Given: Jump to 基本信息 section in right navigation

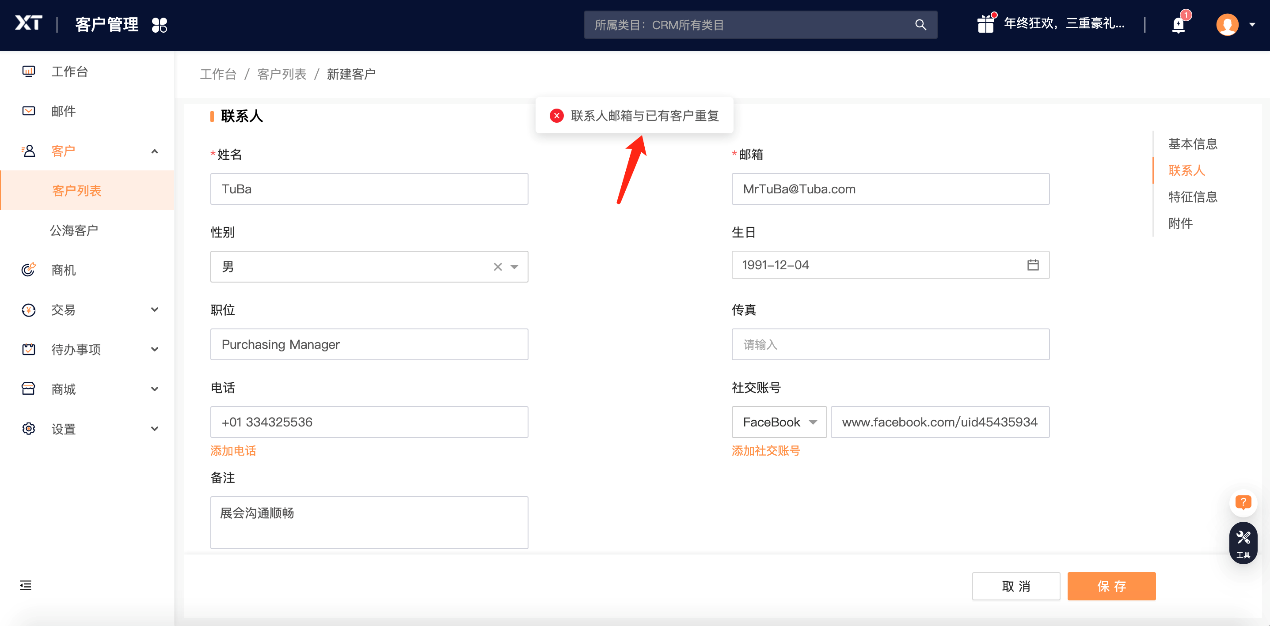Looking at the screenshot, I should click(1192, 143).
